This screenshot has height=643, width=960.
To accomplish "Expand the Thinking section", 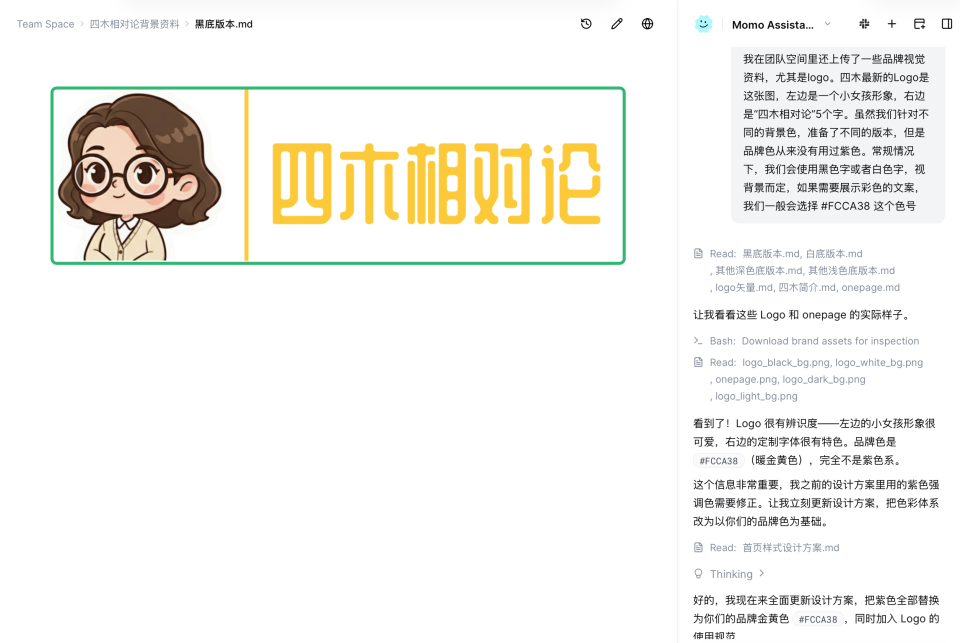I will pyautogui.click(x=737, y=574).
